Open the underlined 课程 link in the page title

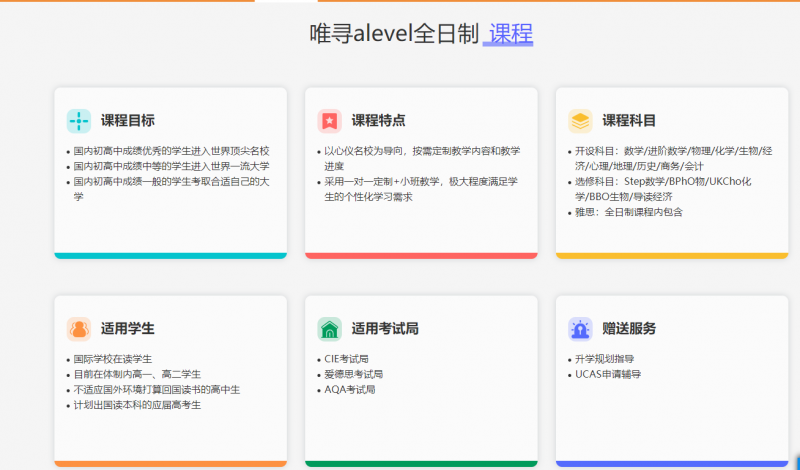tap(510, 34)
